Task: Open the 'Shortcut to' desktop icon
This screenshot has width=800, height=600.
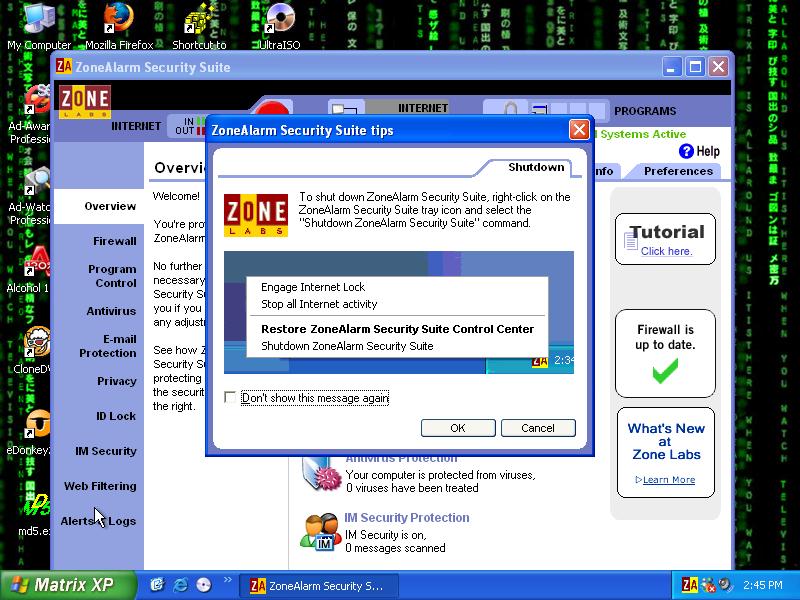Action: click(199, 26)
